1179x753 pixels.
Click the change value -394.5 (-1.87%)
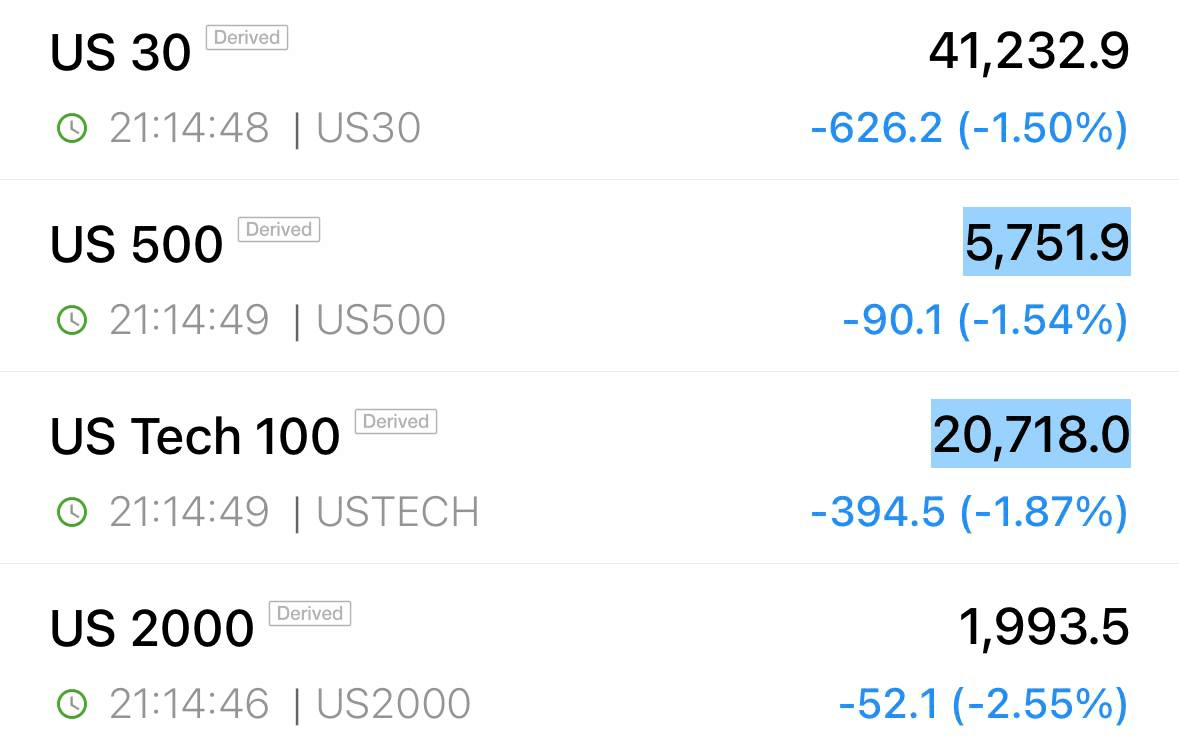pyautogui.click(x=969, y=512)
